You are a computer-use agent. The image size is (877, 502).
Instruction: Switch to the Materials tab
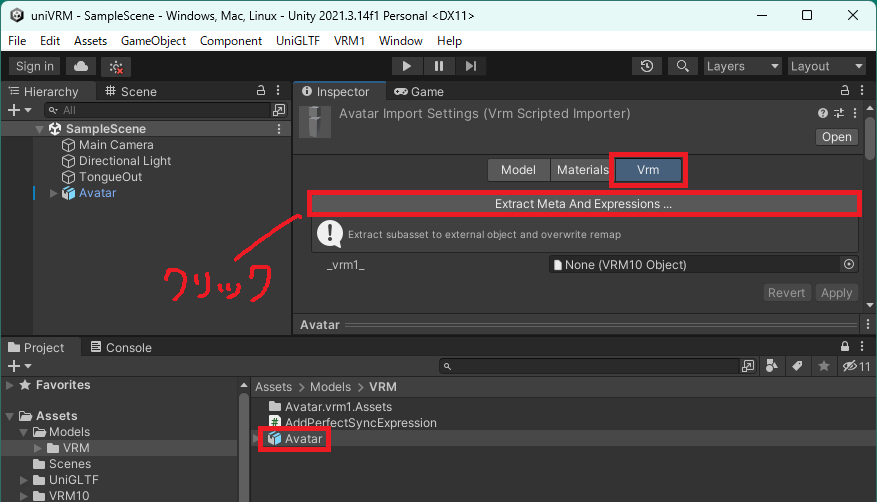pyautogui.click(x=582, y=170)
